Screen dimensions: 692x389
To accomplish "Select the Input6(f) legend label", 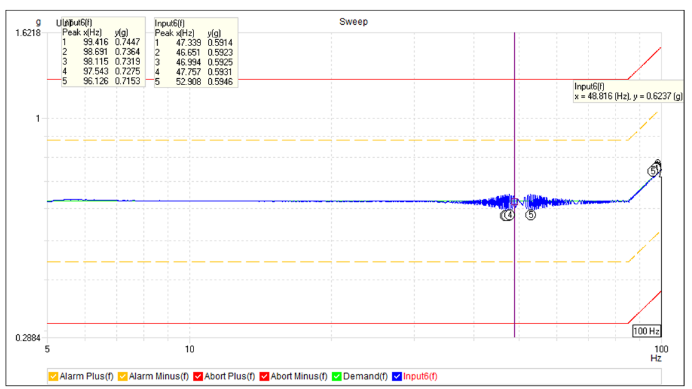I will pyautogui.click(x=420, y=376).
